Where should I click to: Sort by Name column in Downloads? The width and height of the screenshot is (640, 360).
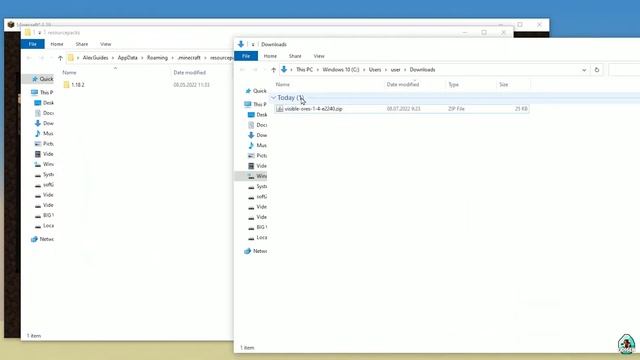click(282, 84)
